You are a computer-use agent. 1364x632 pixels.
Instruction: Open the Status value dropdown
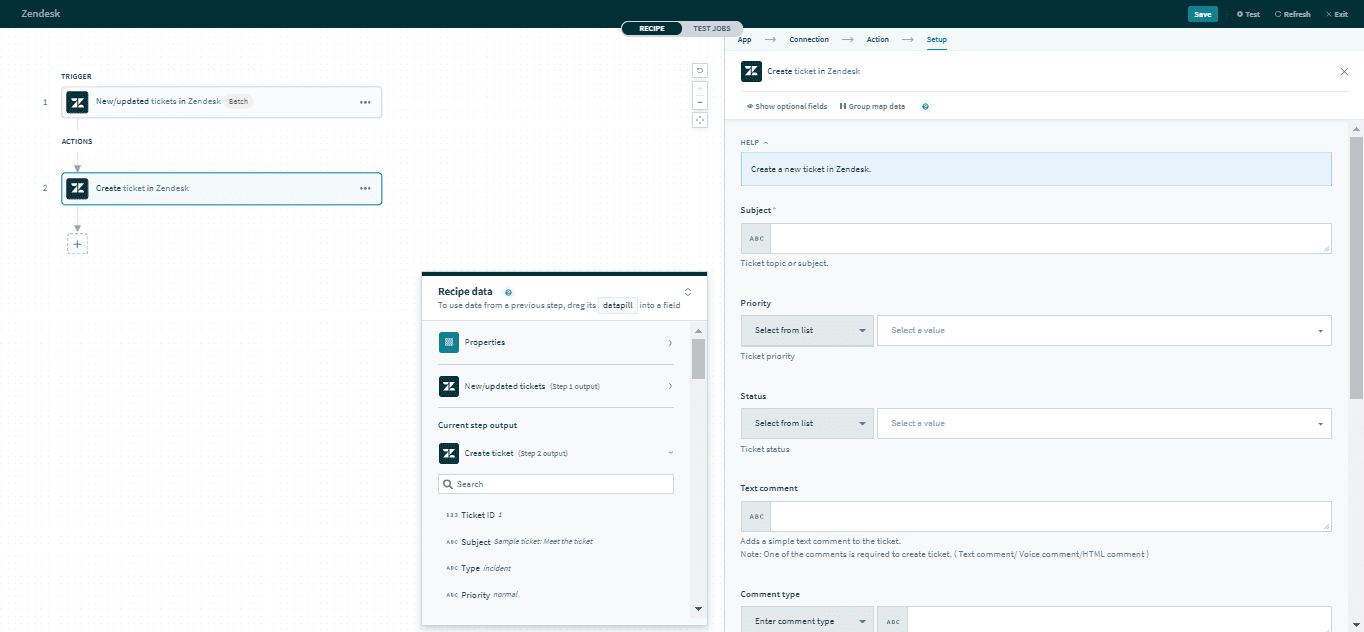[x=1103, y=423]
